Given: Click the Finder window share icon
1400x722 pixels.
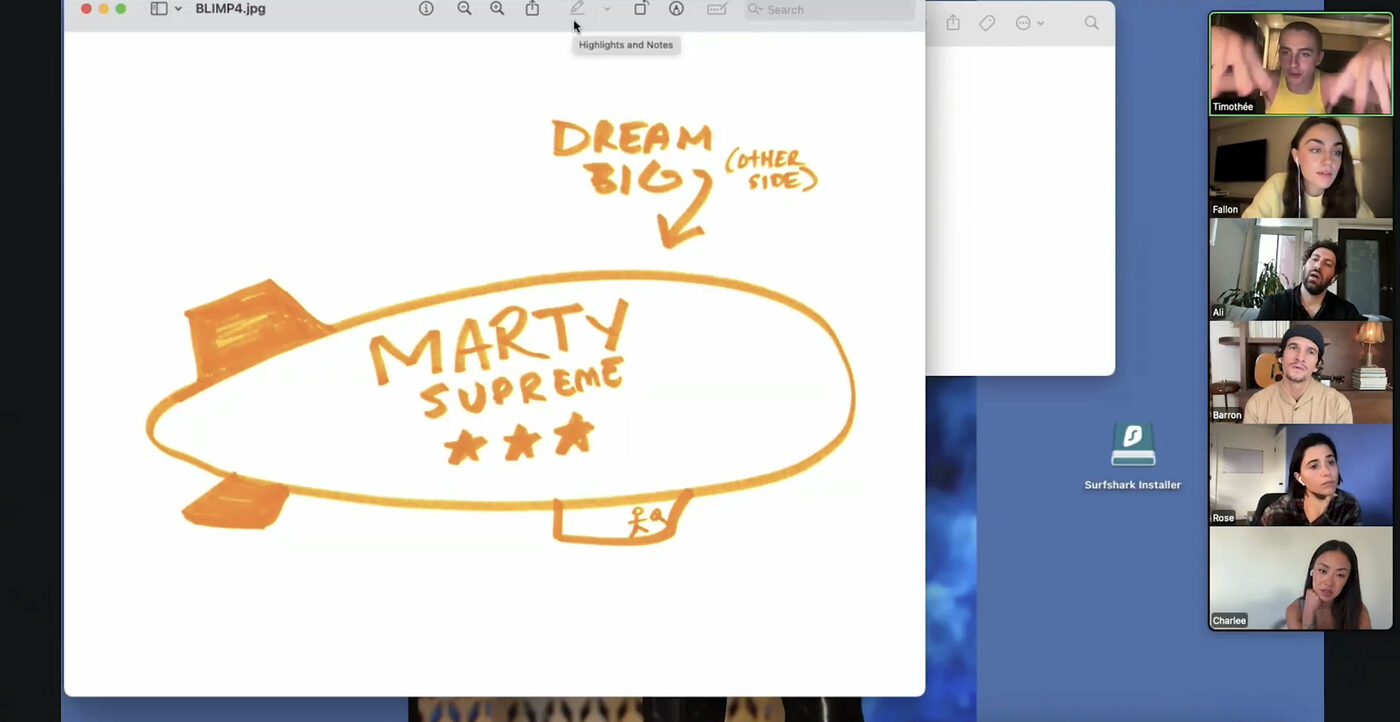Looking at the screenshot, I should pos(953,23).
